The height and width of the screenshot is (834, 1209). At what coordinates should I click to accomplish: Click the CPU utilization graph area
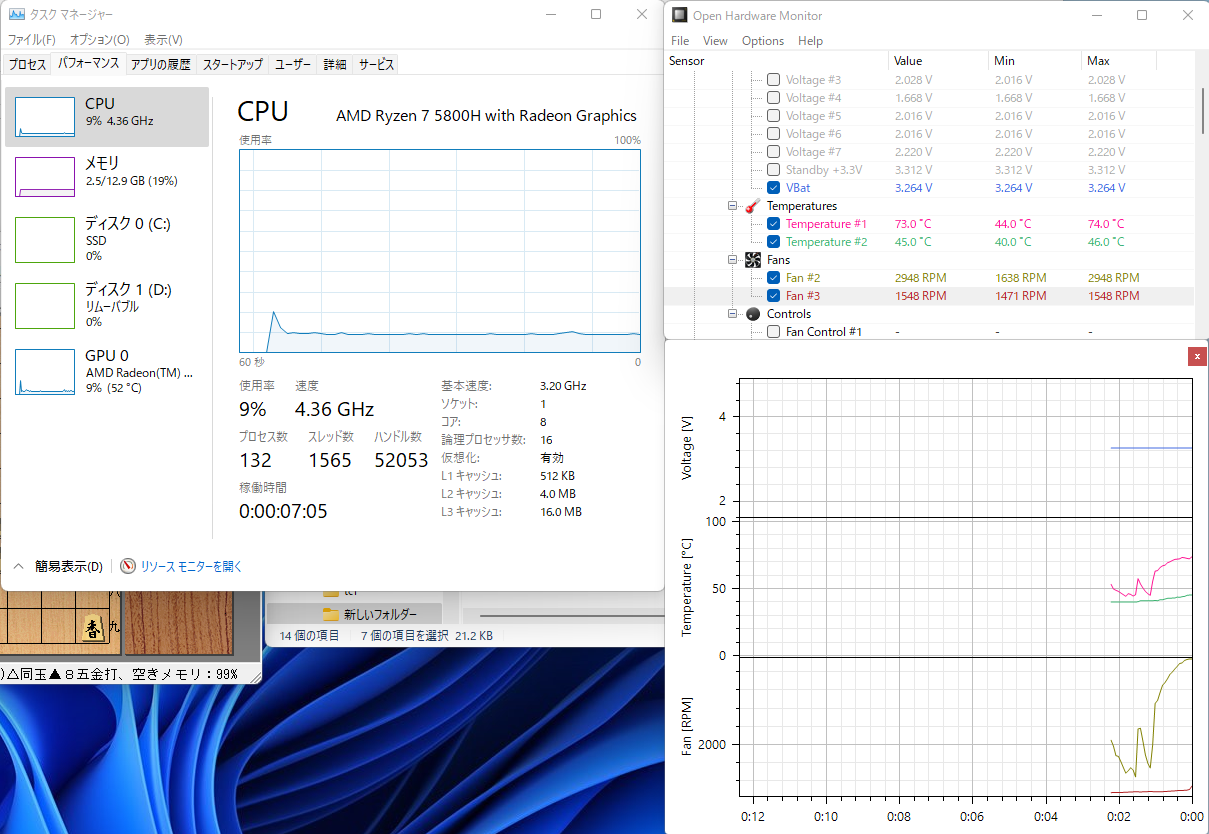440,250
